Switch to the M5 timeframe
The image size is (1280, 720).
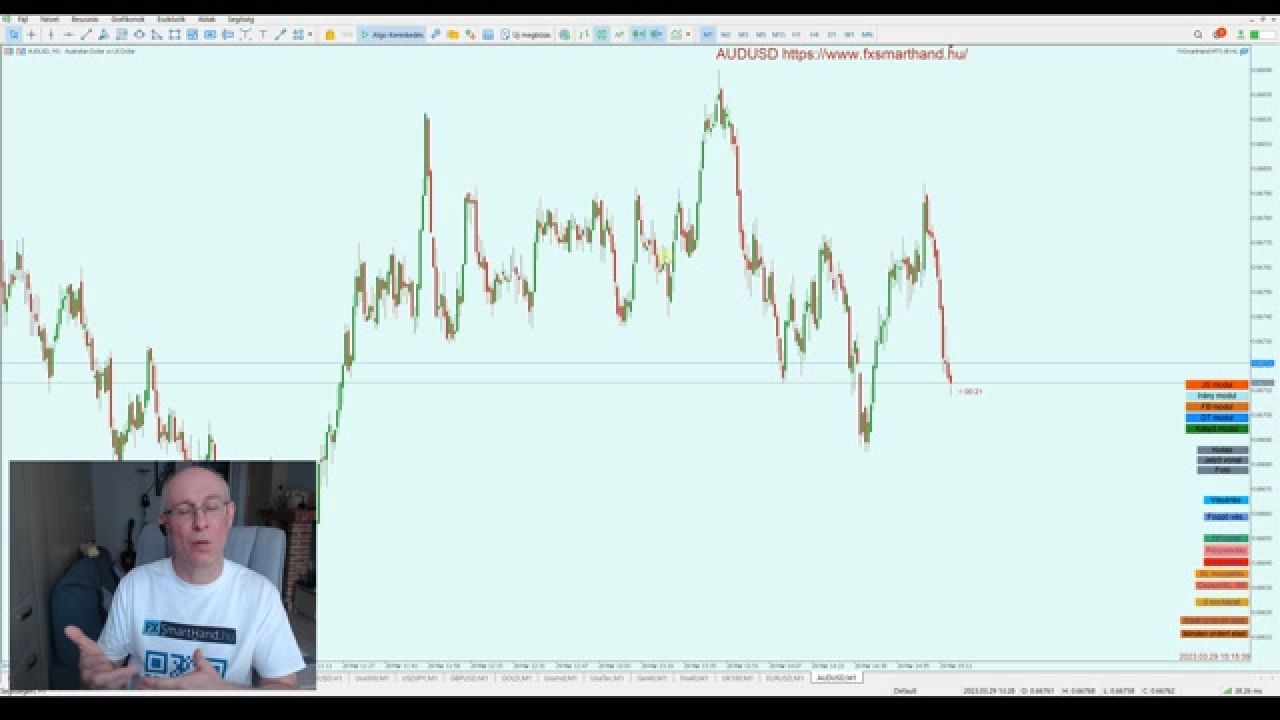tap(760, 34)
